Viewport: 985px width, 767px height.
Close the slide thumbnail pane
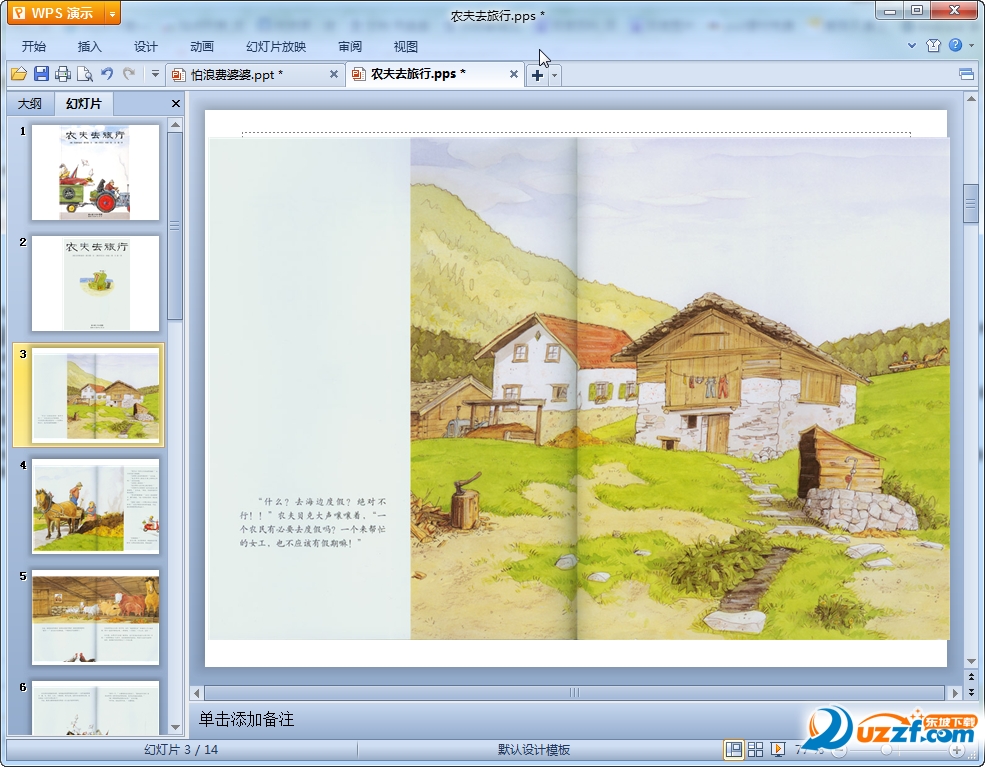click(176, 104)
